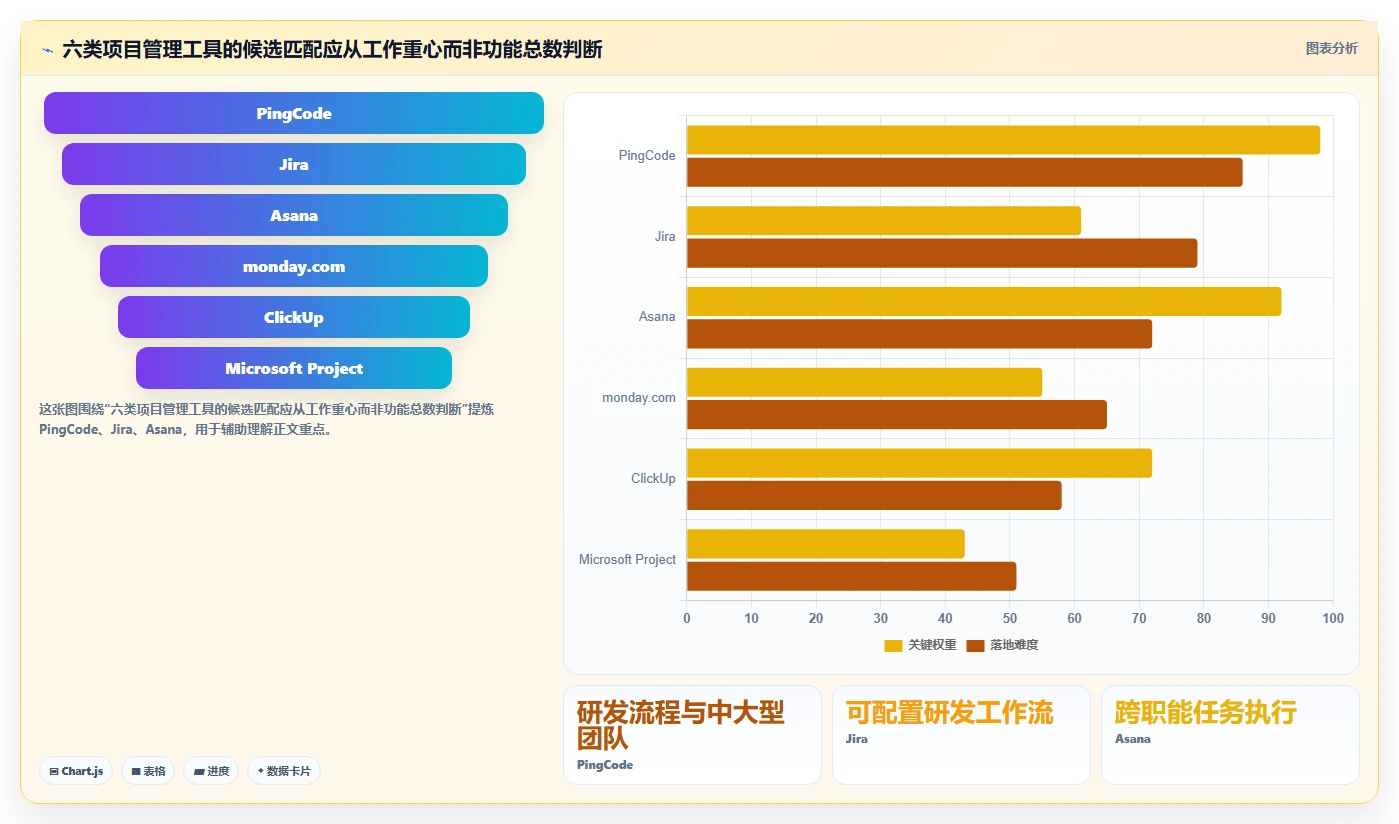Click ClickUp's yellow 关键权重 bar
Screen dimensions: 1399x824
[919, 463]
